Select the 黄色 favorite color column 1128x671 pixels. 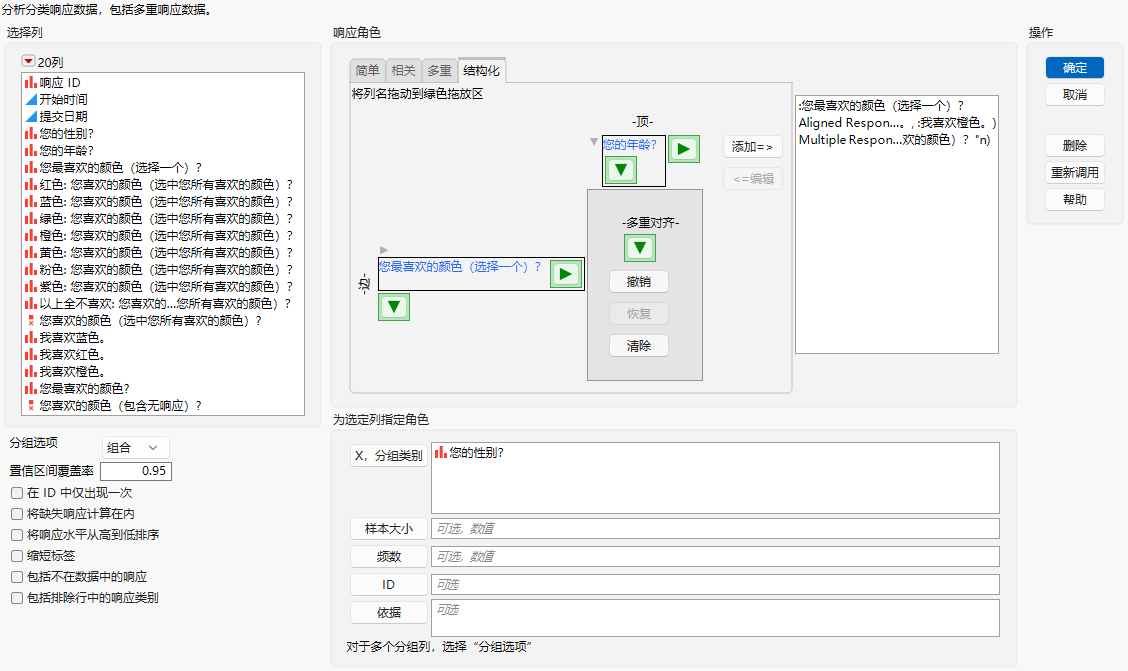pos(159,252)
